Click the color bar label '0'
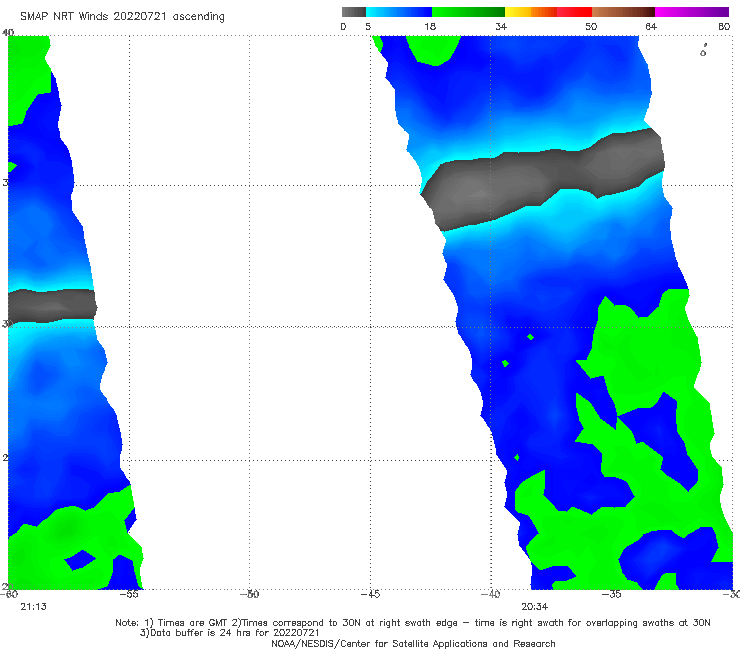The image size is (740, 650). [x=344, y=27]
